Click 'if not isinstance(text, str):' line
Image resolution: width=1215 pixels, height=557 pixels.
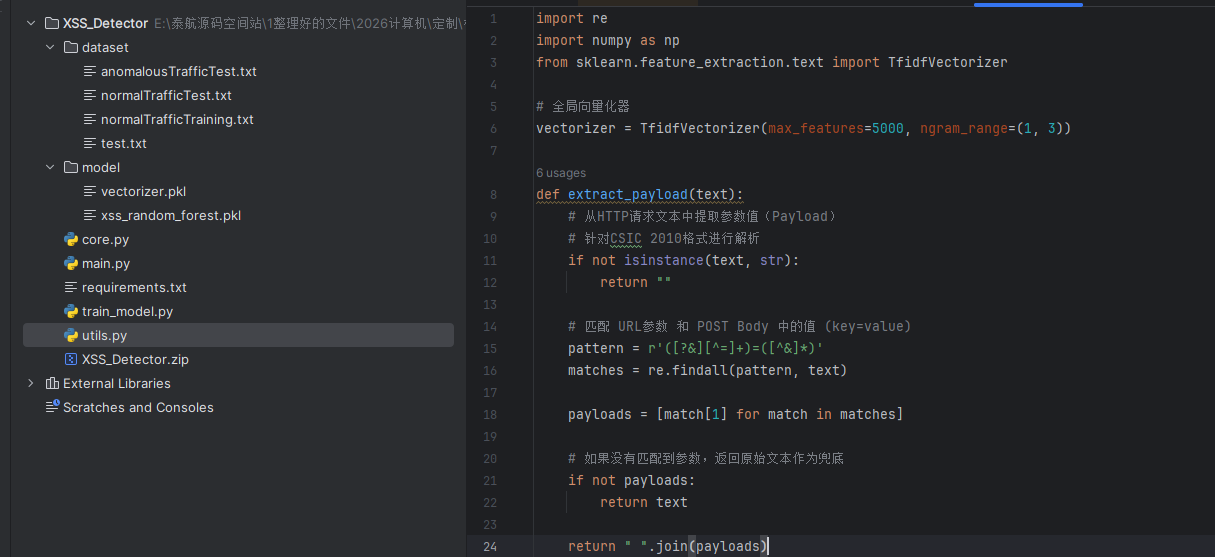pyautogui.click(x=684, y=260)
